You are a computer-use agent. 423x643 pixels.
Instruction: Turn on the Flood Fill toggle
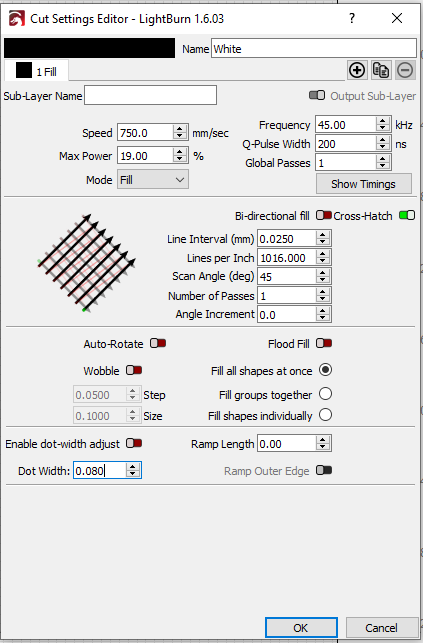pos(324,343)
